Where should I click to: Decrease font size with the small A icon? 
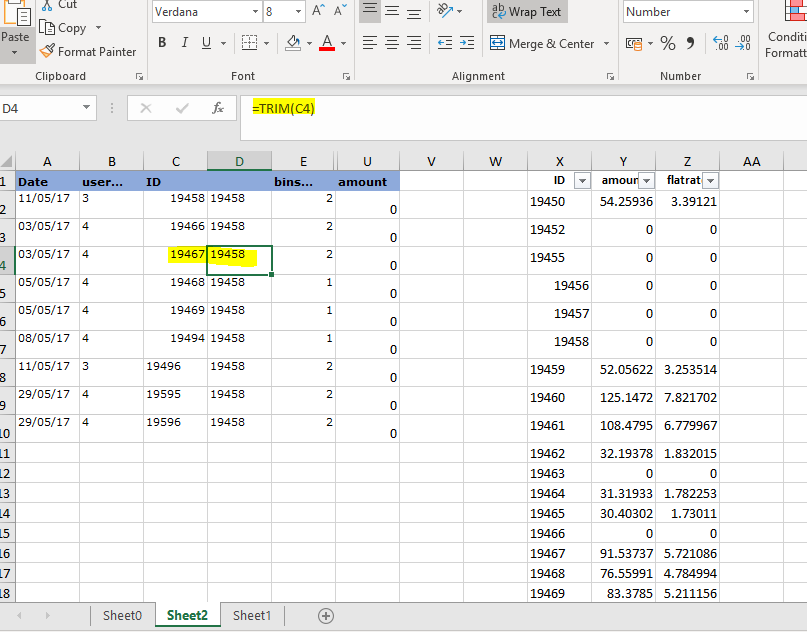tap(340, 11)
